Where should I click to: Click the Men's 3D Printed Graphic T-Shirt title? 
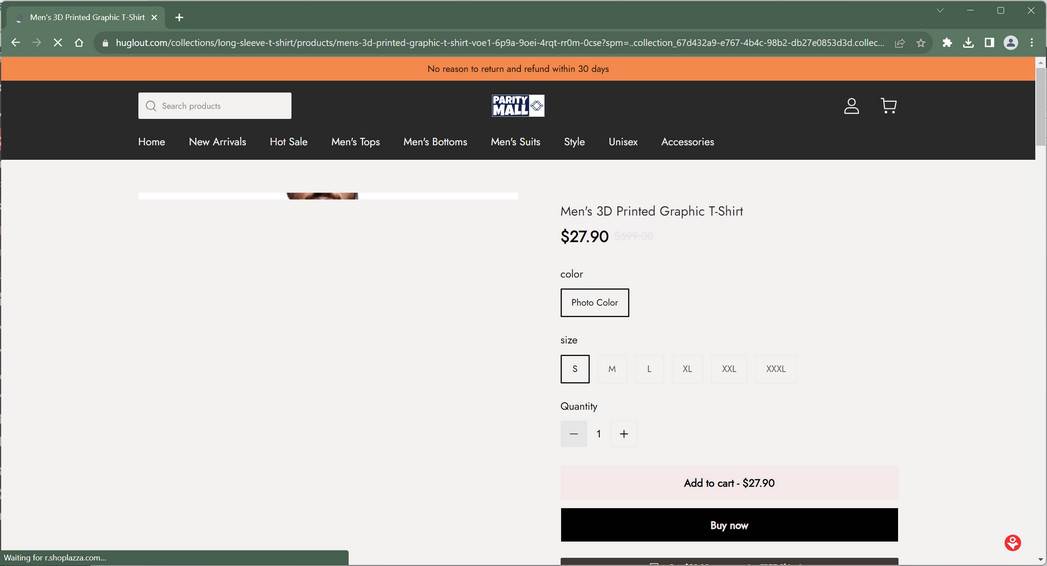652,211
